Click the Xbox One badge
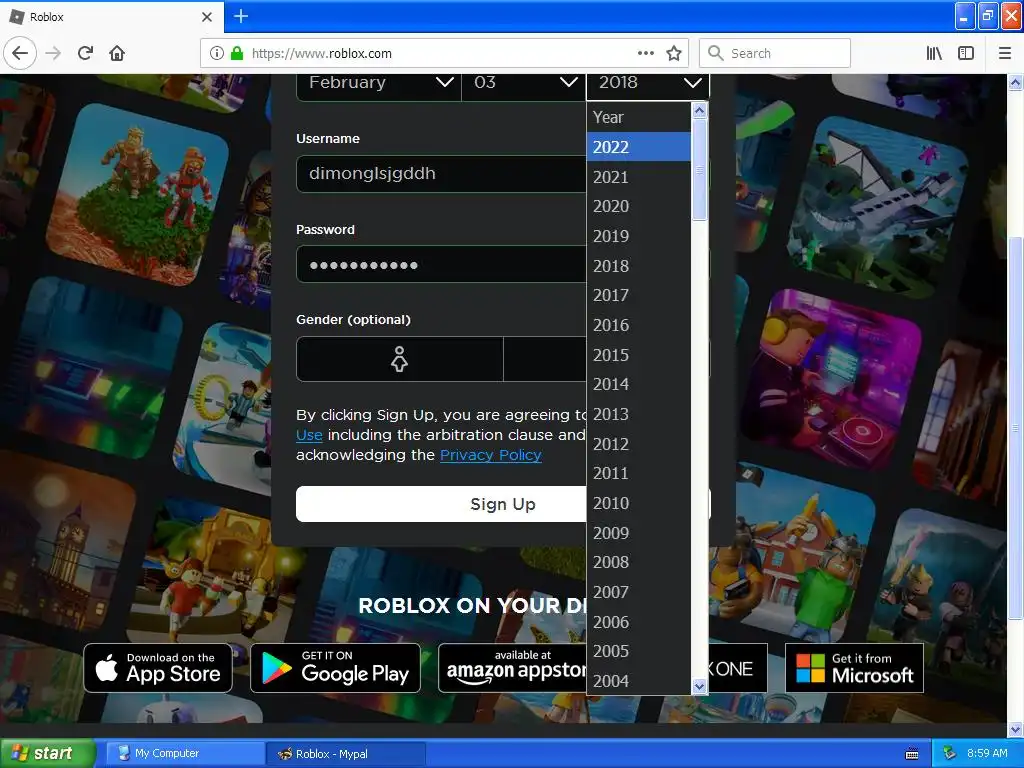 [738, 668]
